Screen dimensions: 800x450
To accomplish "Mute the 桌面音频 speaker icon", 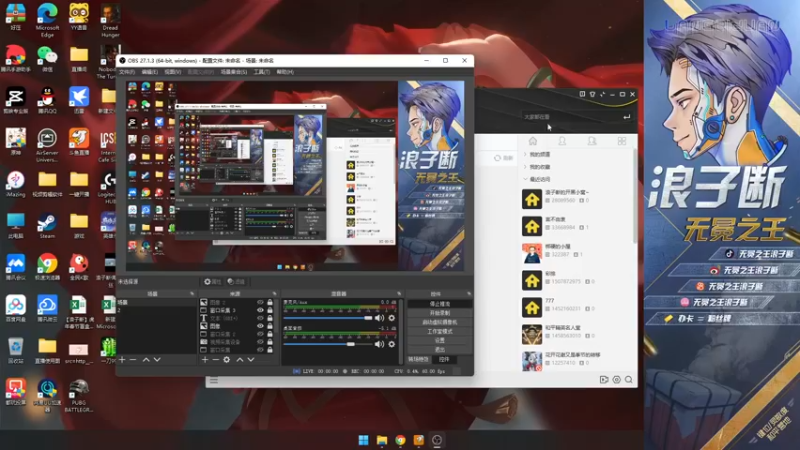I will click(379, 344).
